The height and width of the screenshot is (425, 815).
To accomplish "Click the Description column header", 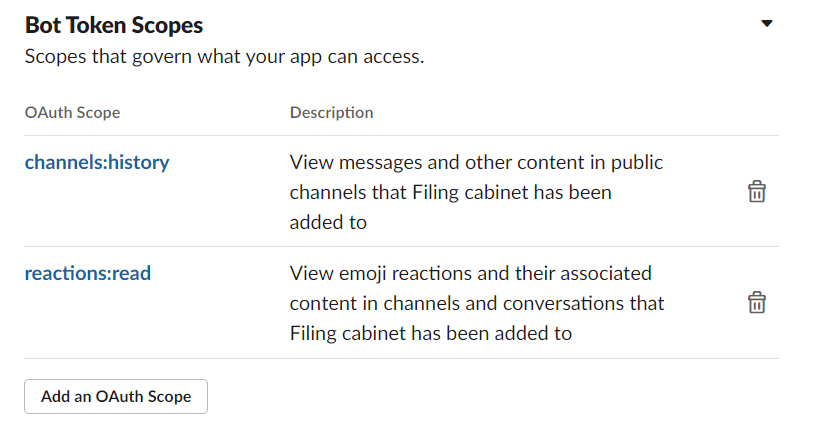I will pos(331,112).
